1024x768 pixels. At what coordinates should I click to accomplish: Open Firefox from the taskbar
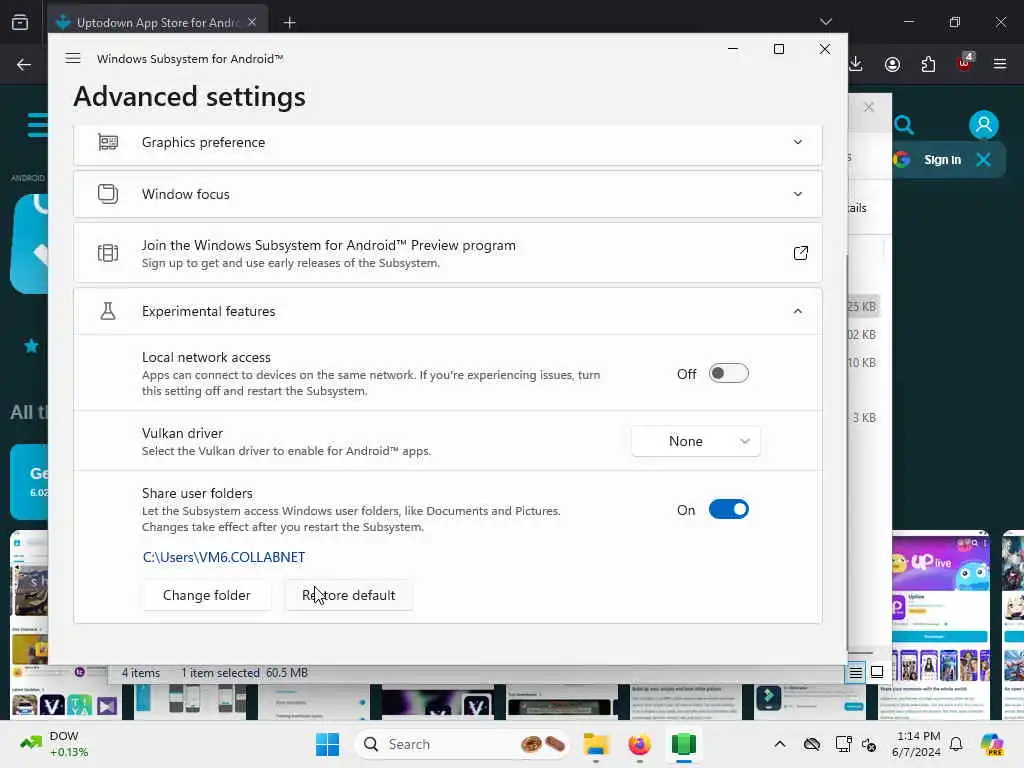(x=639, y=744)
